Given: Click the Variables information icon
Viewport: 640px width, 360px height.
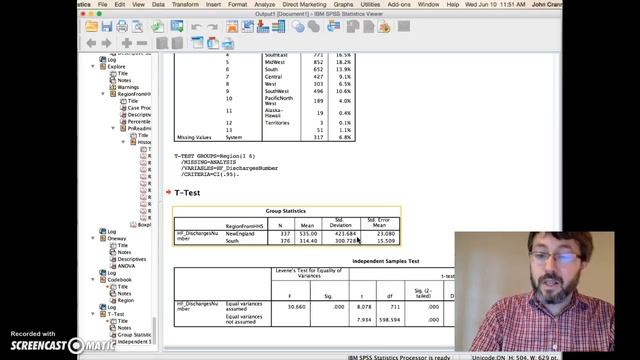Looking at the screenshot, I should coord(278,27).
